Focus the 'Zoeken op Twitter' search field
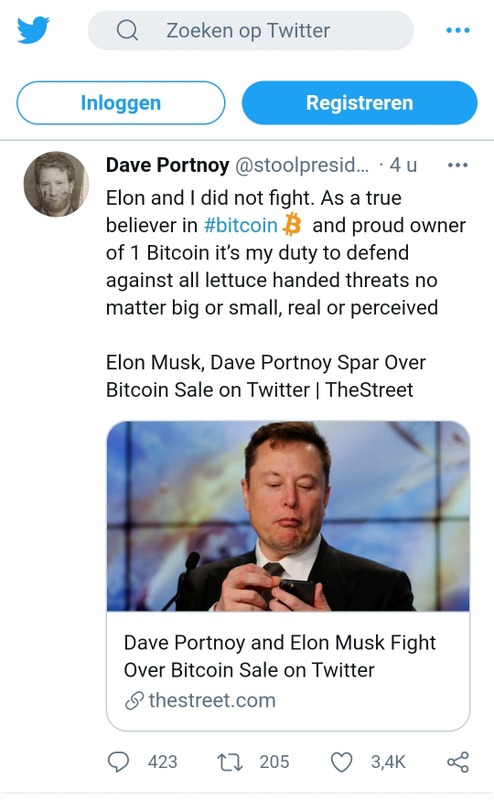Viewport: 494px width, 800px height. tap(251, 30)
